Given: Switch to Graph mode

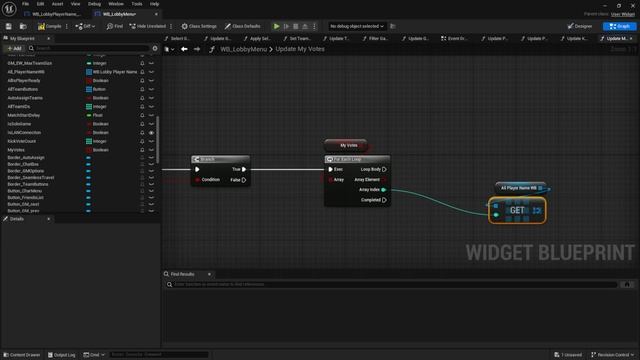Looking at the screenshot, I should pos(620,26).
